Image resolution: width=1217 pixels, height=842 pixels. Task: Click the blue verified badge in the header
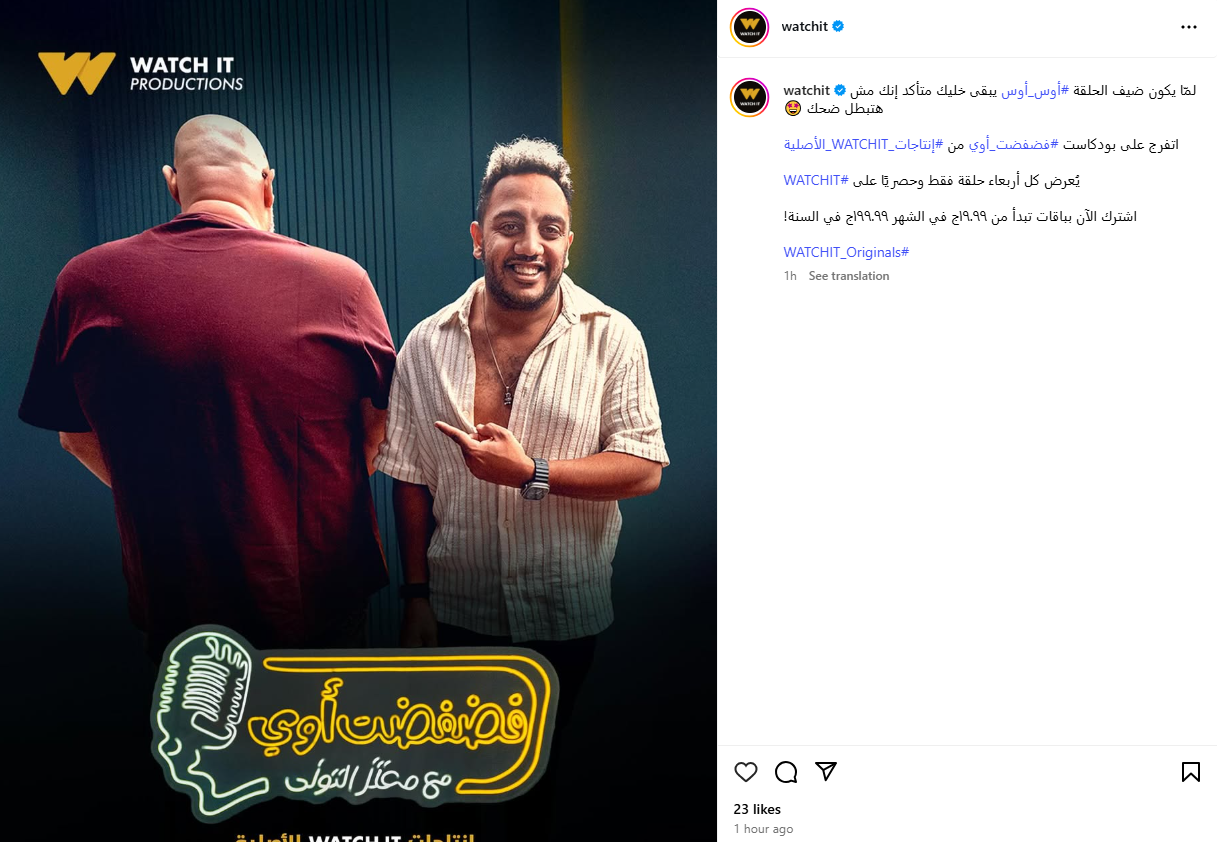click(x=838, y=27)
